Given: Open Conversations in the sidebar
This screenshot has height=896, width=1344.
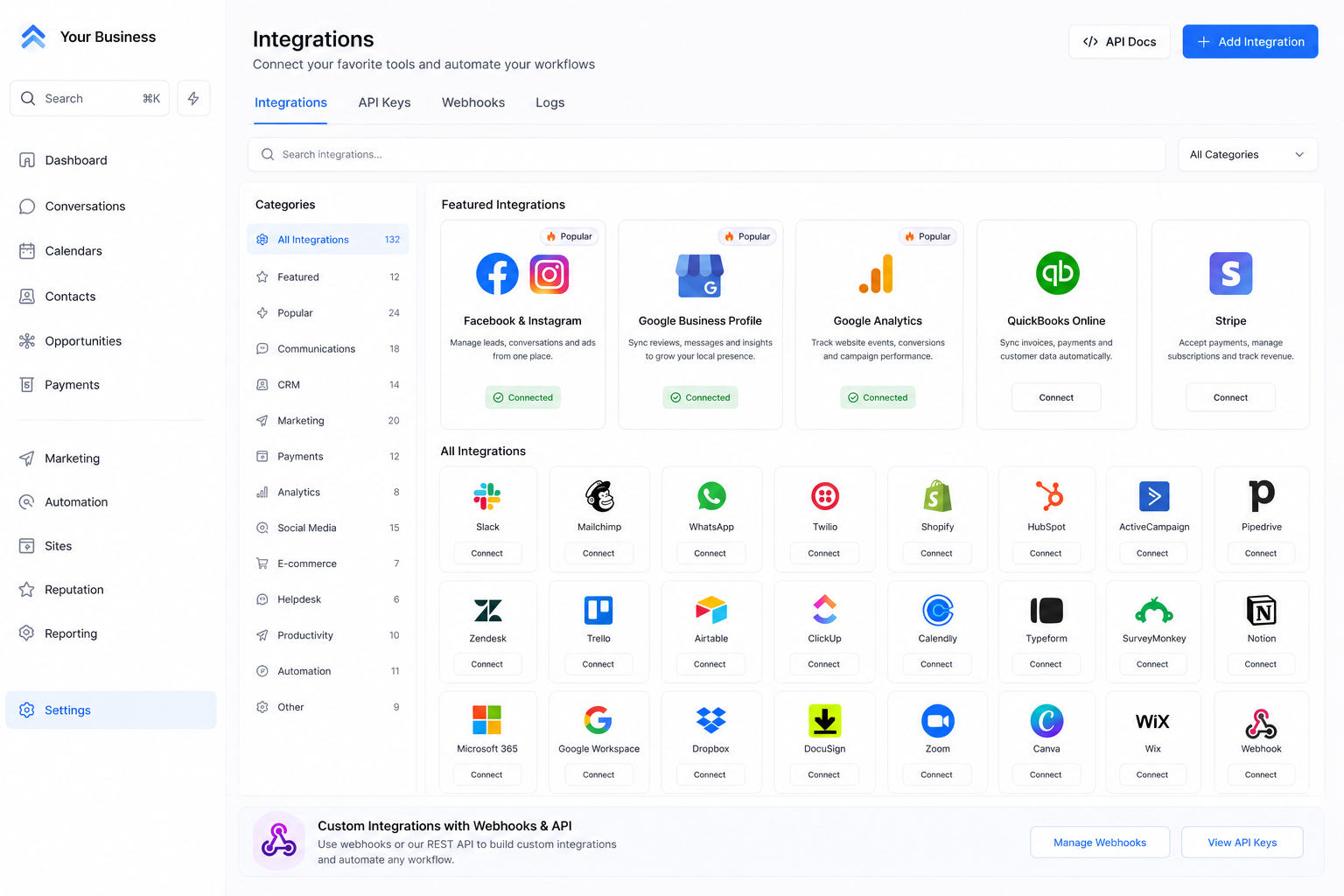Looking at the screenshot, I should click(110, 206).
